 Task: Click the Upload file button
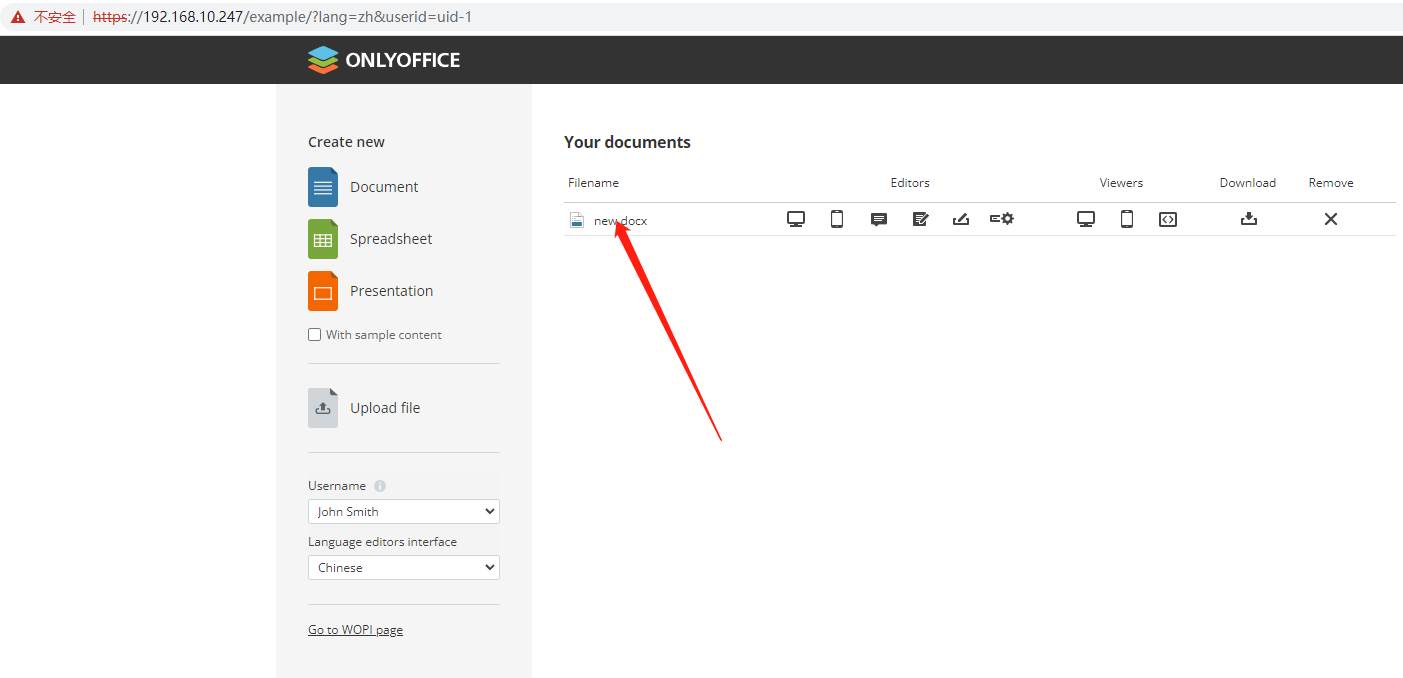[364, 408]
